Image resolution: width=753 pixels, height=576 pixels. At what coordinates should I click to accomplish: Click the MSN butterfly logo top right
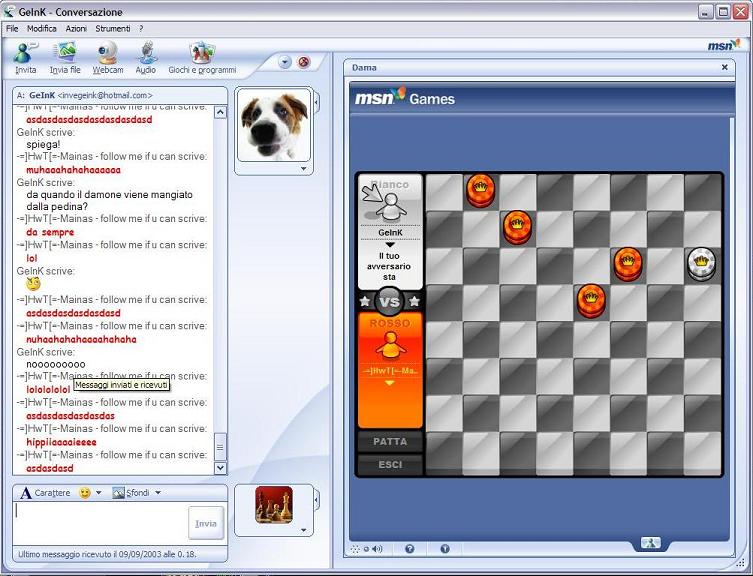click(724, 45)
